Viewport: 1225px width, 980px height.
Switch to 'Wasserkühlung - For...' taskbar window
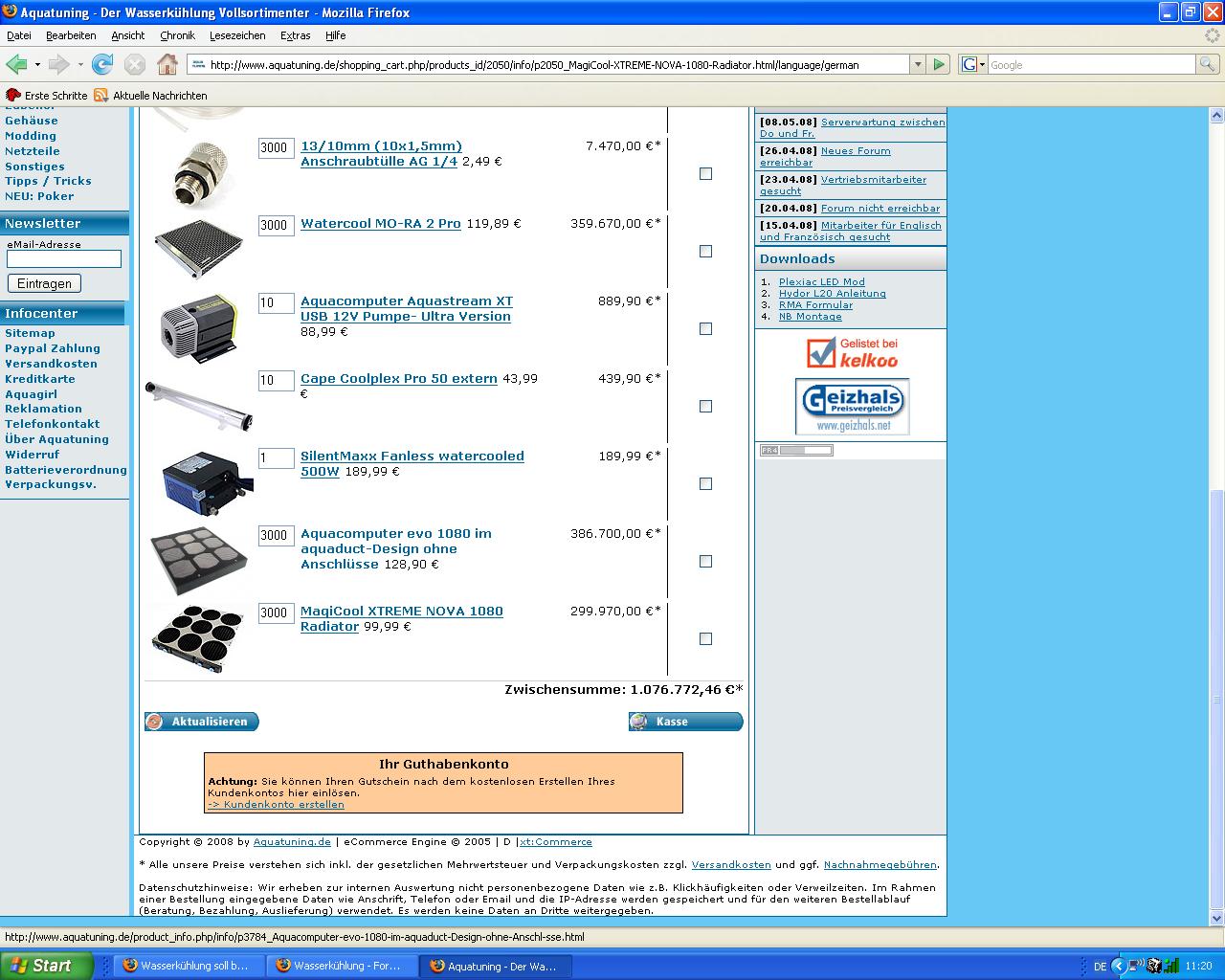pyautogui.click(x=342, y=966)
